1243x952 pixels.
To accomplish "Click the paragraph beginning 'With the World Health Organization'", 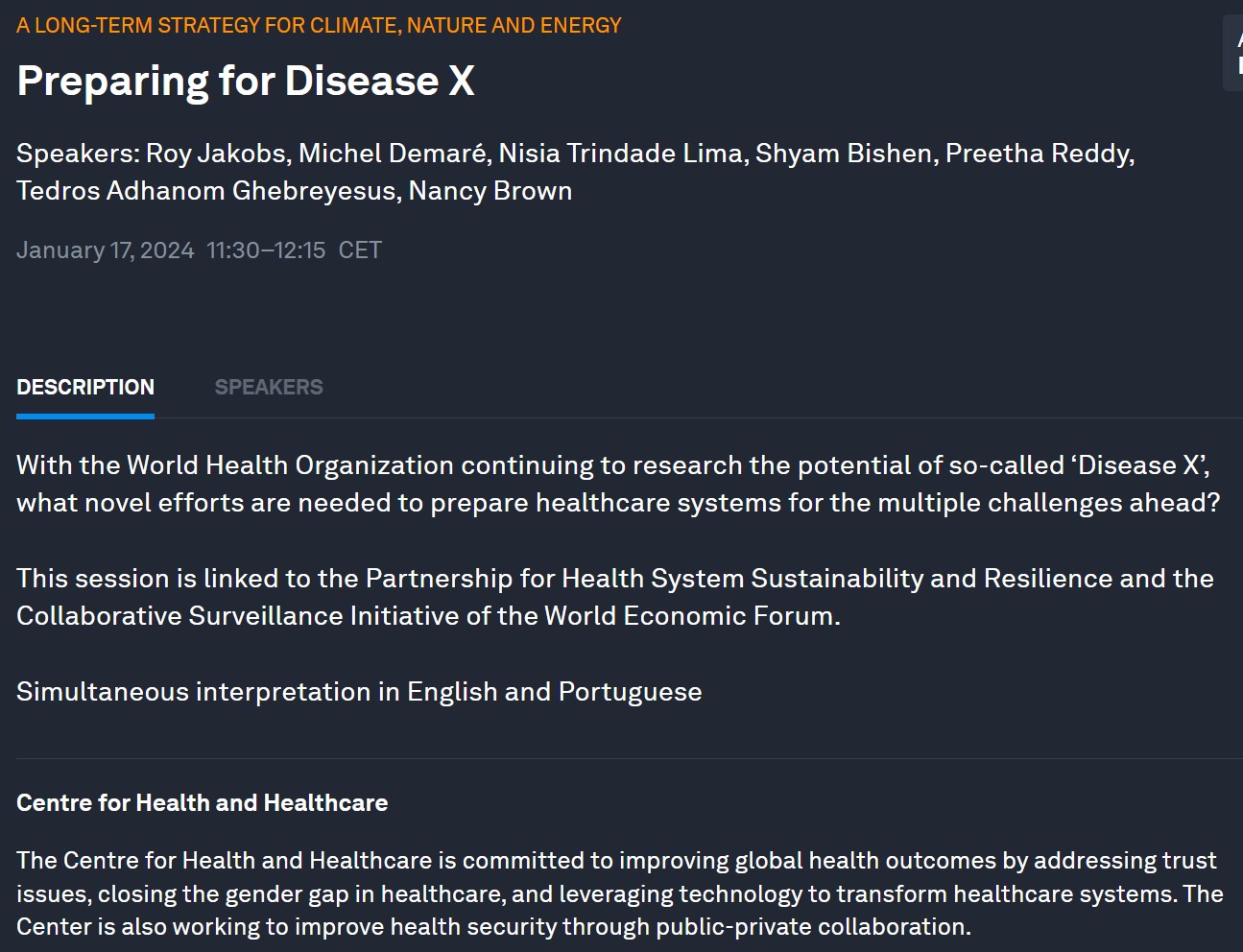I will coord(618,484).
